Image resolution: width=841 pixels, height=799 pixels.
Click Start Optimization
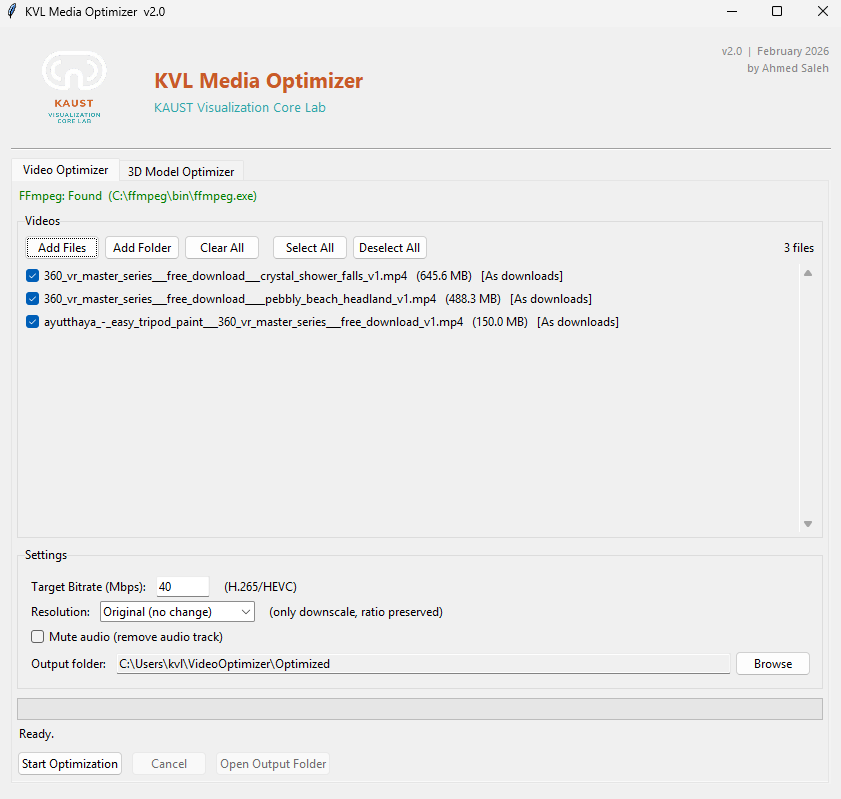[69, 763]
